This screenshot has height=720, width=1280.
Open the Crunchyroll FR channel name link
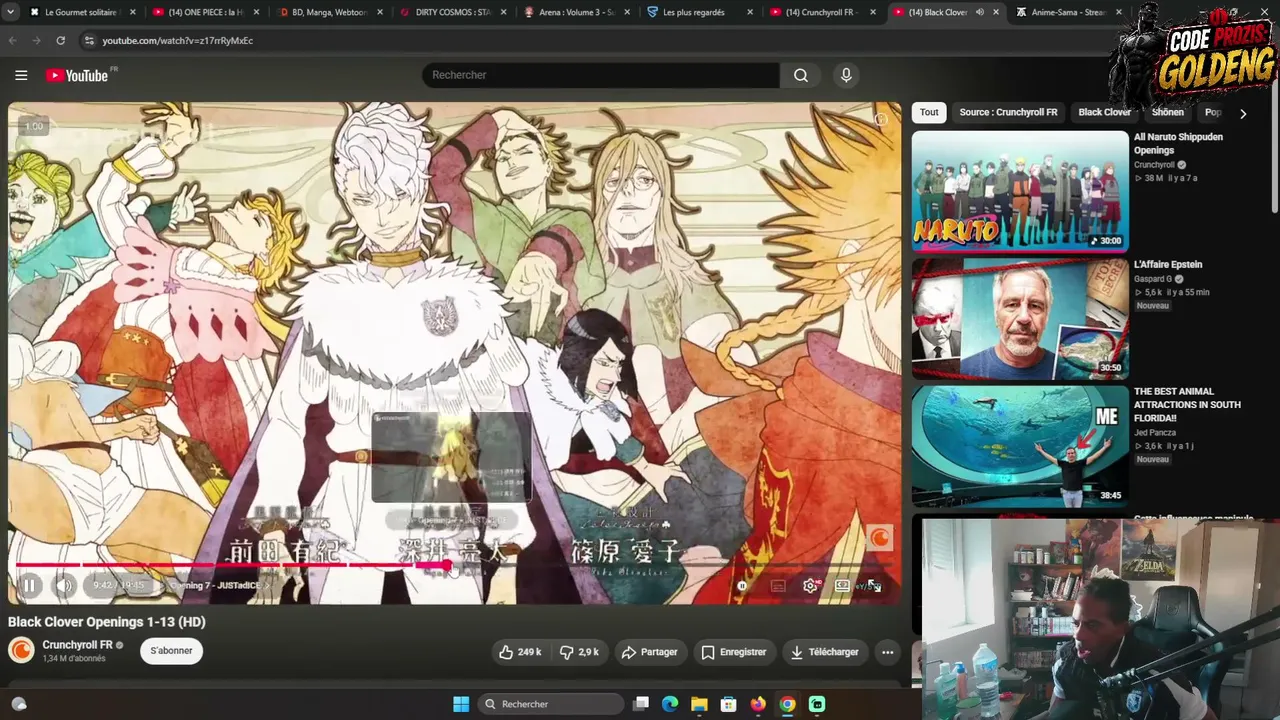coord(77,645)
